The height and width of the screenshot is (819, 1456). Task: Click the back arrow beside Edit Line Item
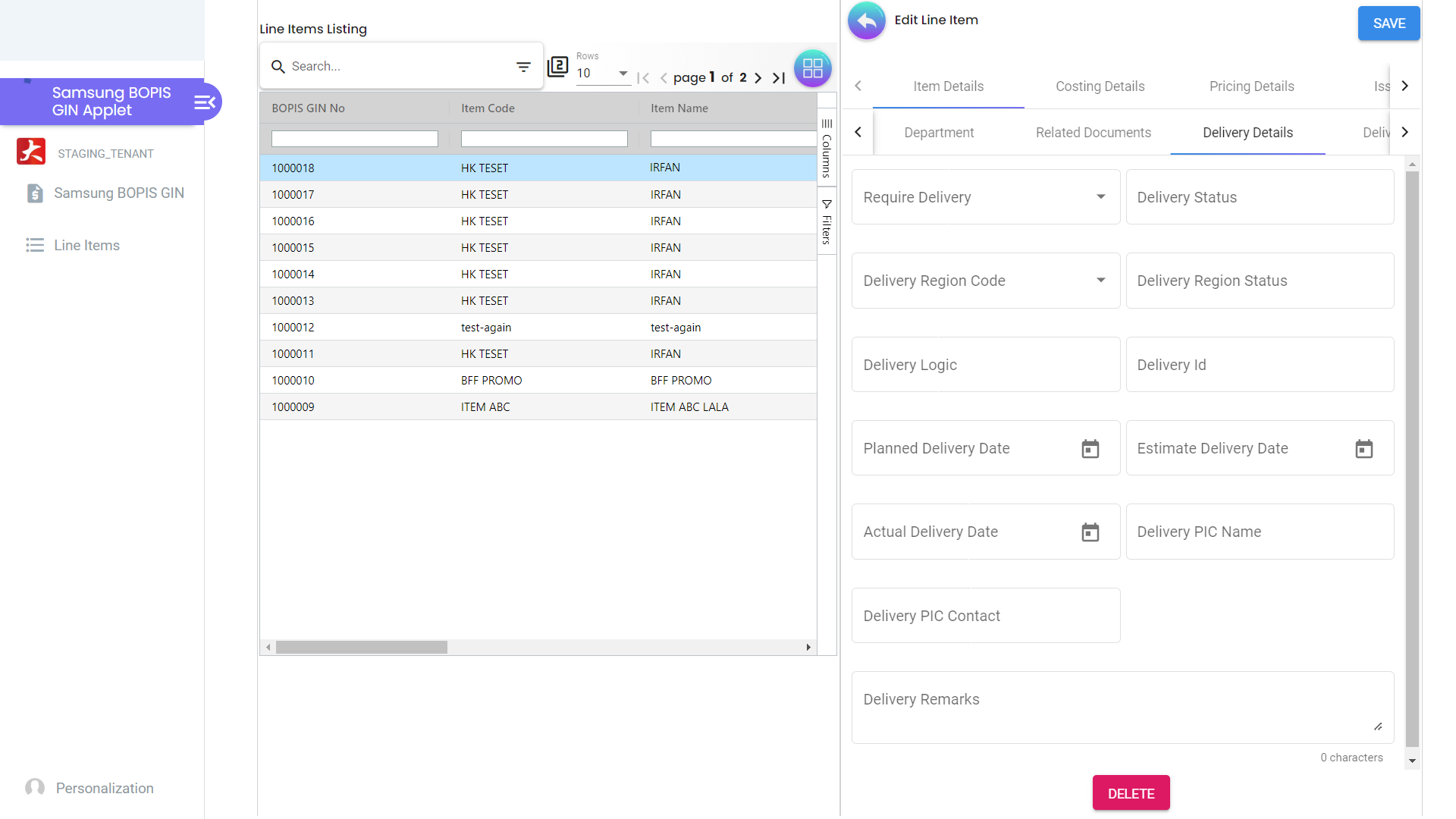coord(867,21)
